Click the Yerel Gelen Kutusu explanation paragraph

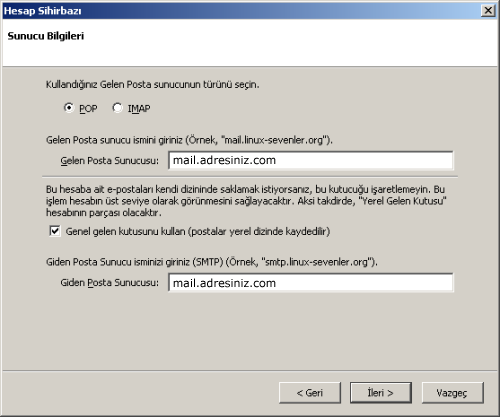point(246,201)
